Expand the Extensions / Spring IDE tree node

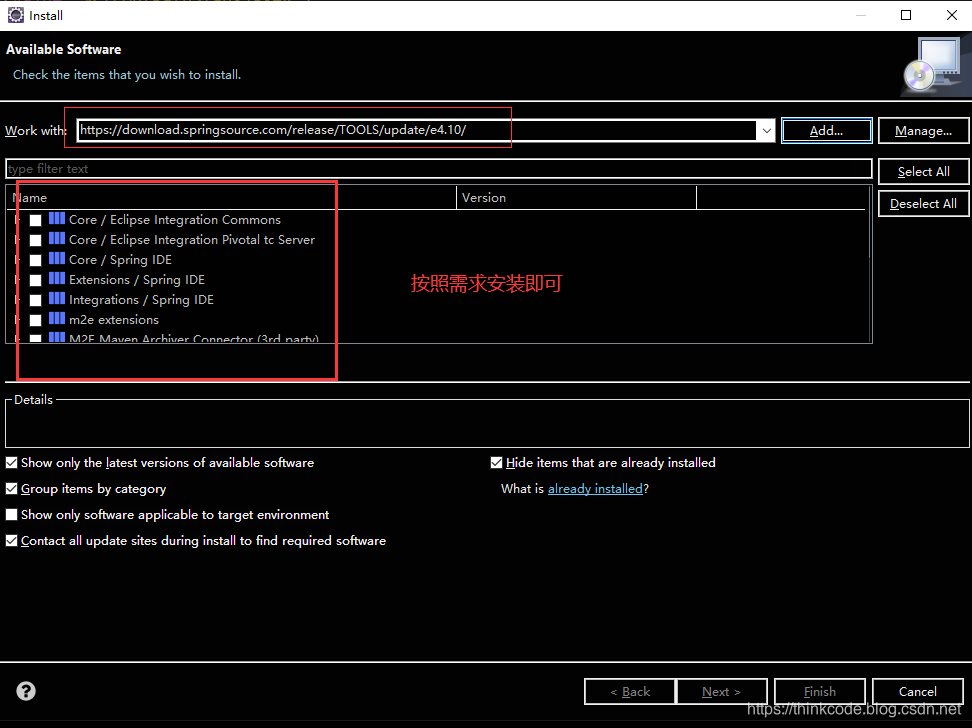click(x=16, y=280)
